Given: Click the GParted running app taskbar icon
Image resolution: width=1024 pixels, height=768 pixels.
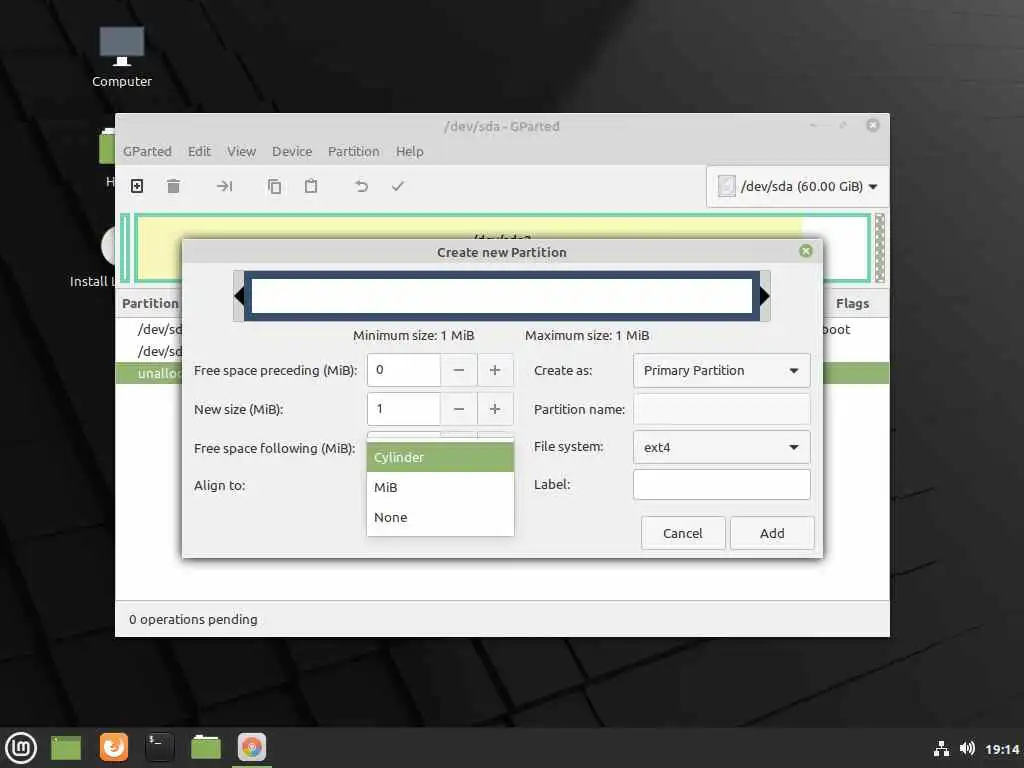Looking at the screenshot, I should pyautogui.click(x=252, y=747).
